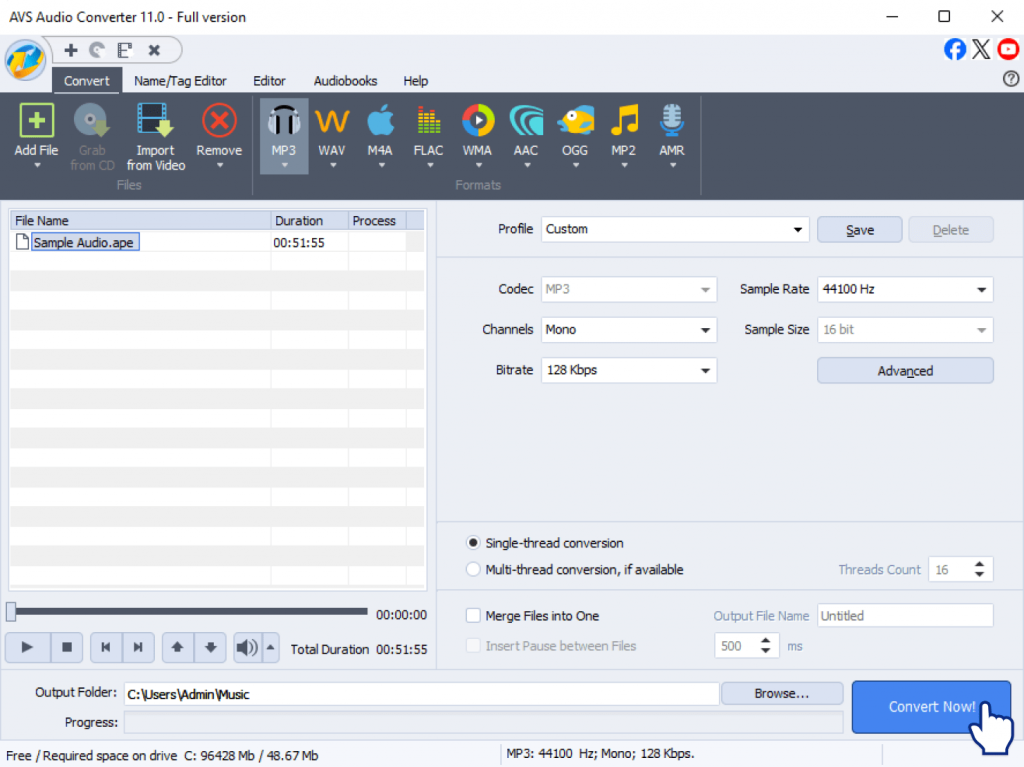Open the Sample Rate dropdown

coord(904,289)
